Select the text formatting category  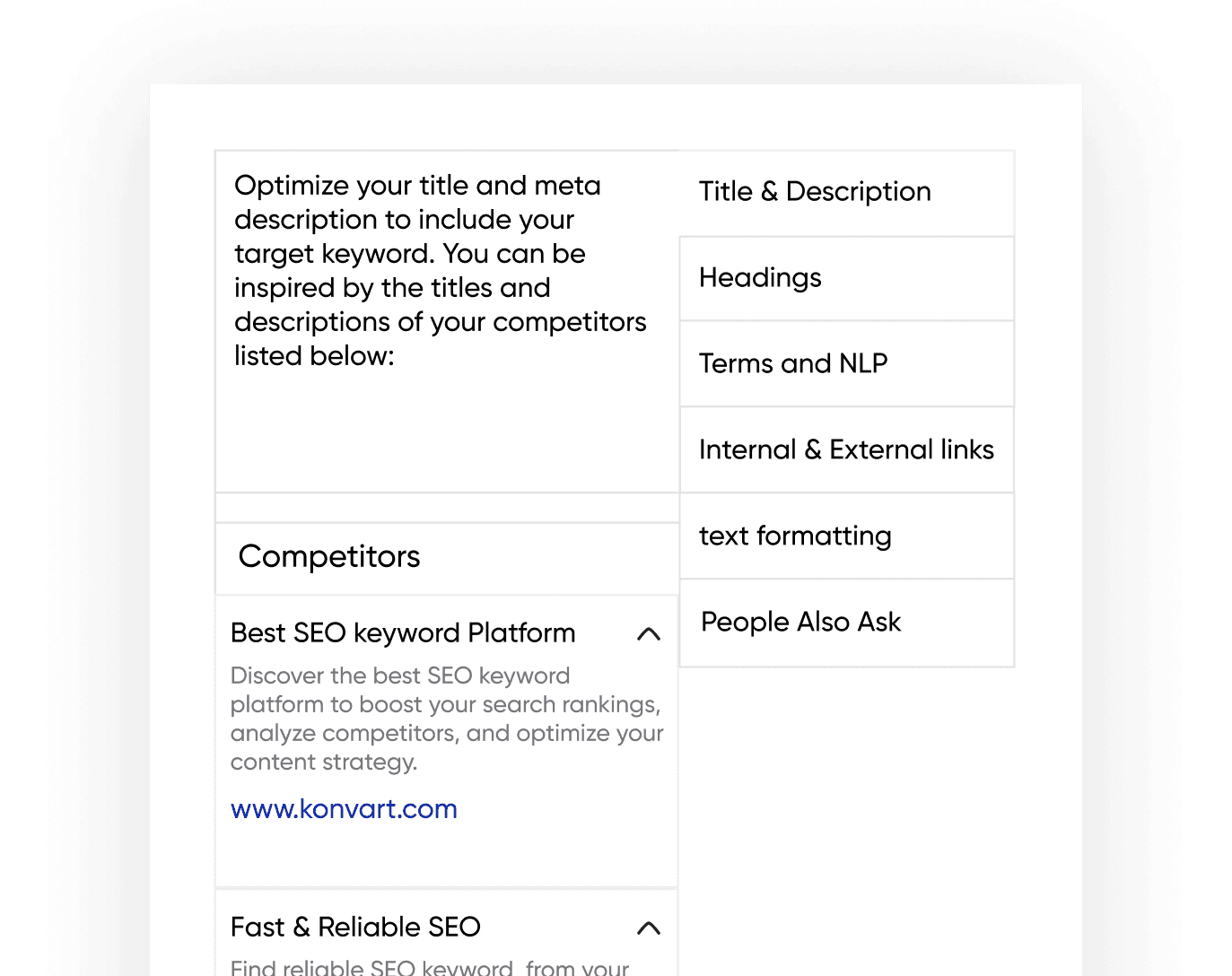tap(795, 536)
